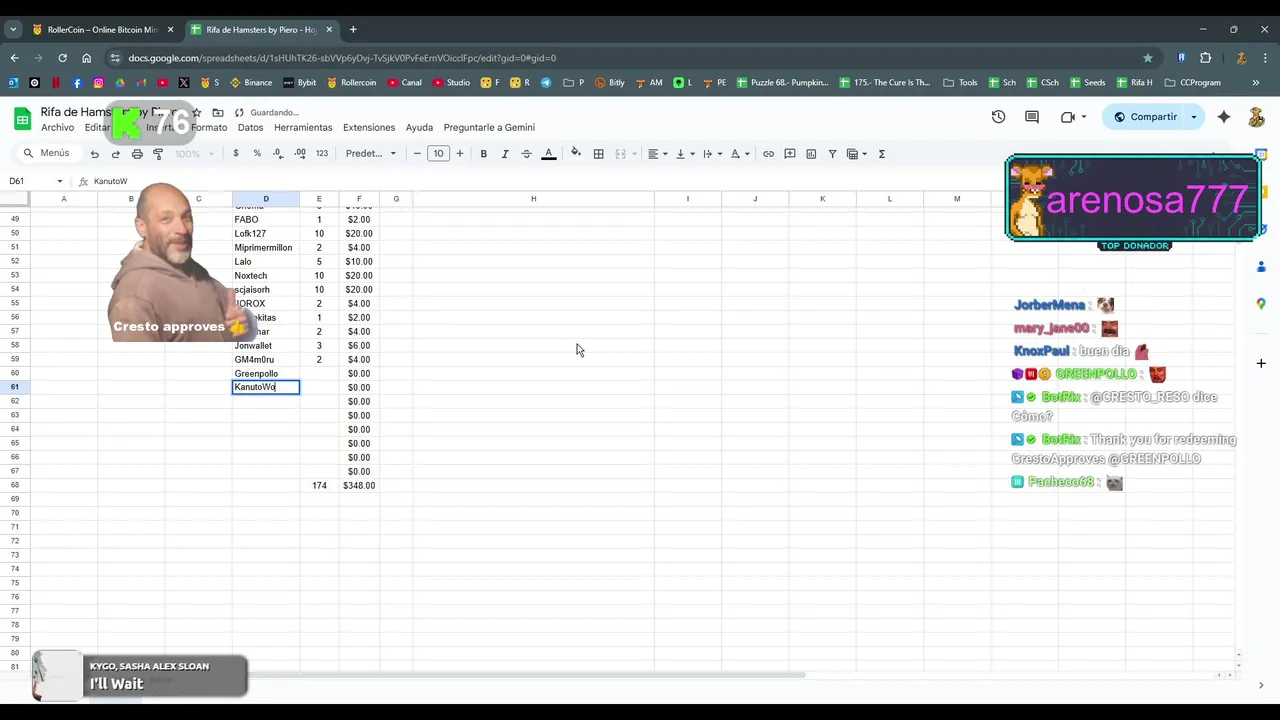
Task: Move document with folder icon
Action: coord(218,113)
